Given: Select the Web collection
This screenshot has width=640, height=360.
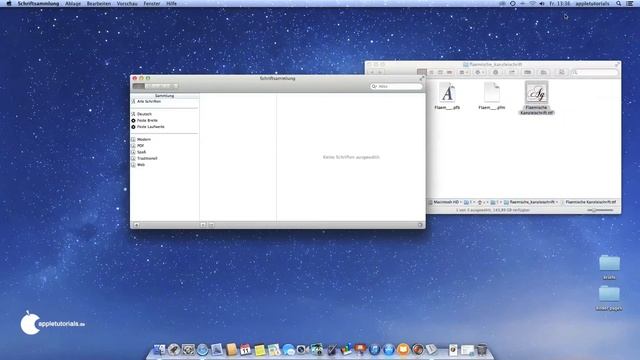Looking at the screenshot, I should click(x=164, y=164).
